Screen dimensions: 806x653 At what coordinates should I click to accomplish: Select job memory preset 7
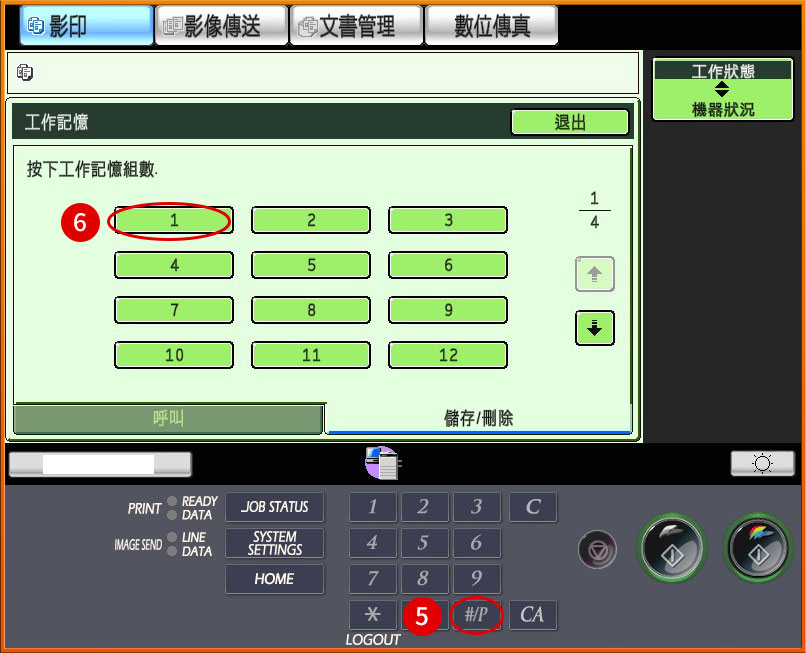point(173,310)
